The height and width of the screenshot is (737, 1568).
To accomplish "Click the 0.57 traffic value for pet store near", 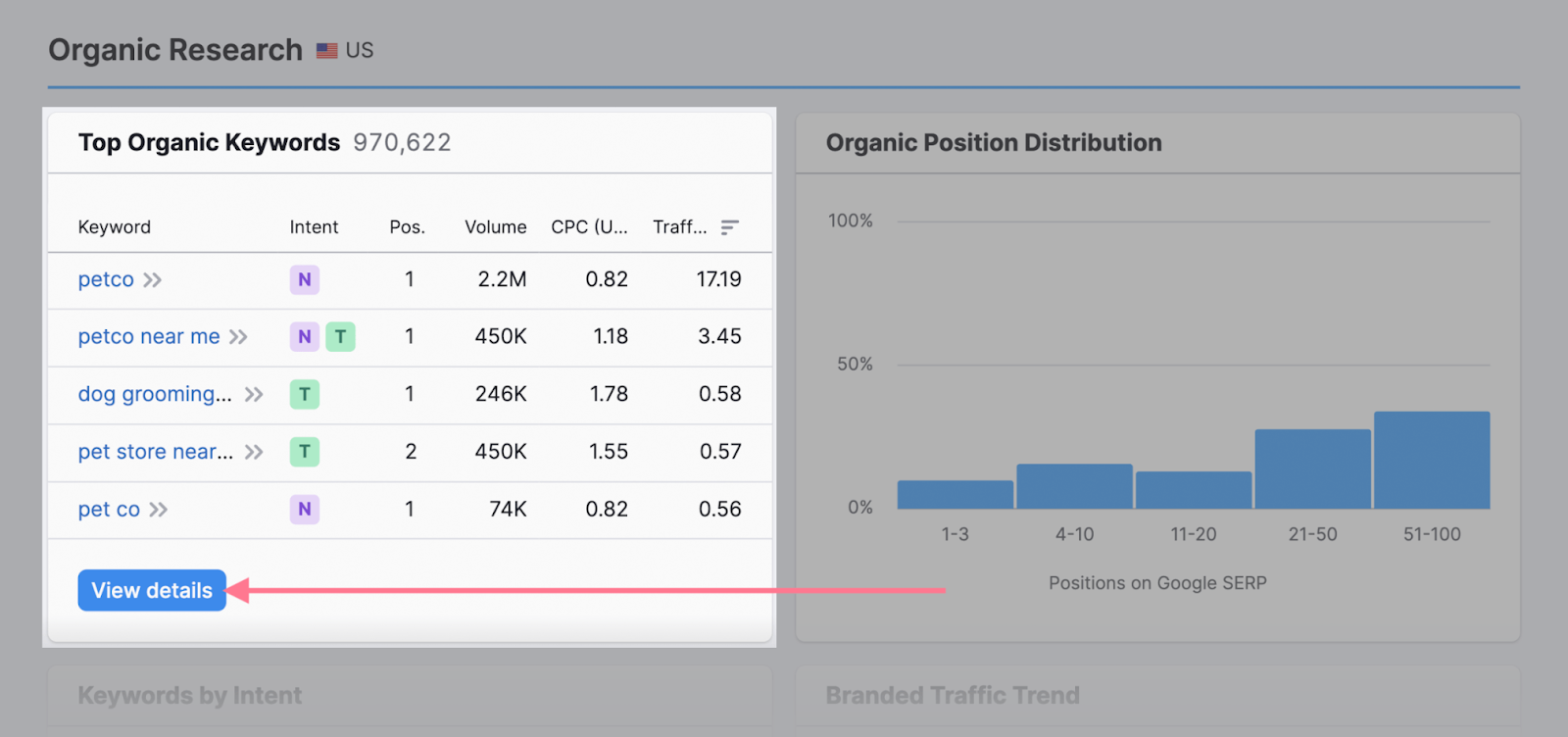I will pyautogui.click(x=720, y=452).
